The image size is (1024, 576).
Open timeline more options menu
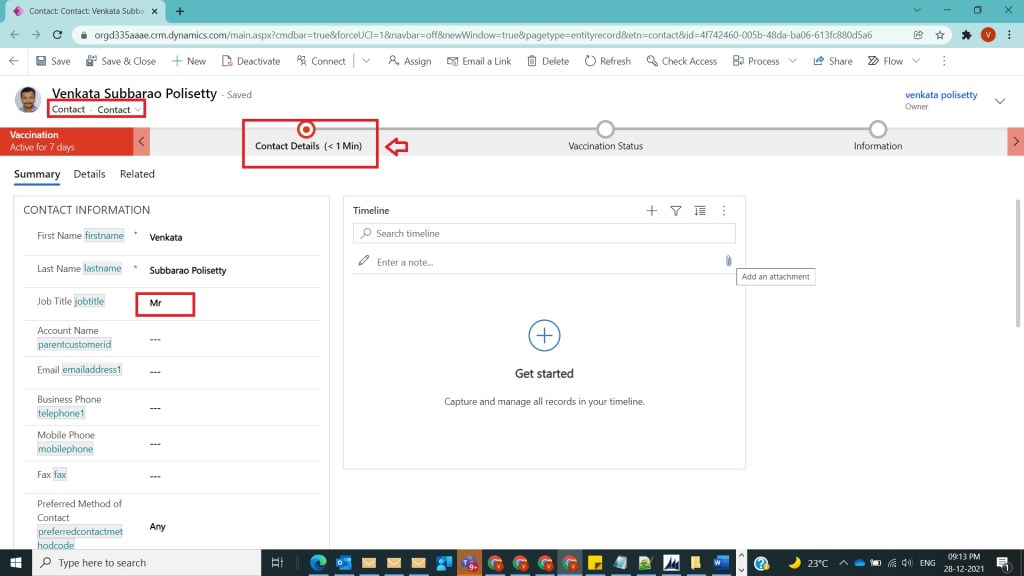coord(724,211)
